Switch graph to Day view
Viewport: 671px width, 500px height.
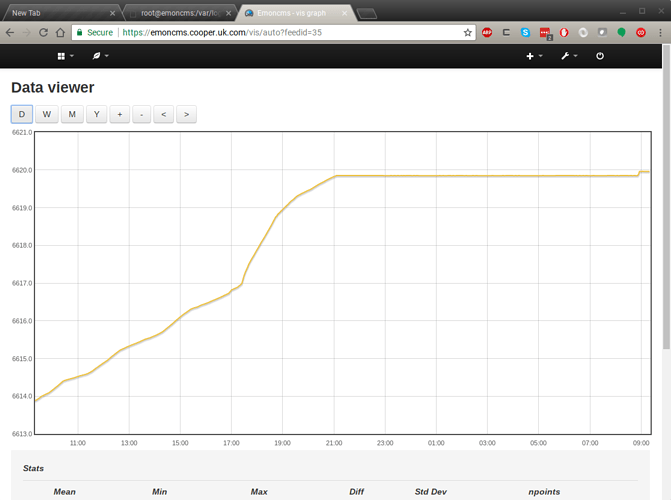tap(21, 114)
